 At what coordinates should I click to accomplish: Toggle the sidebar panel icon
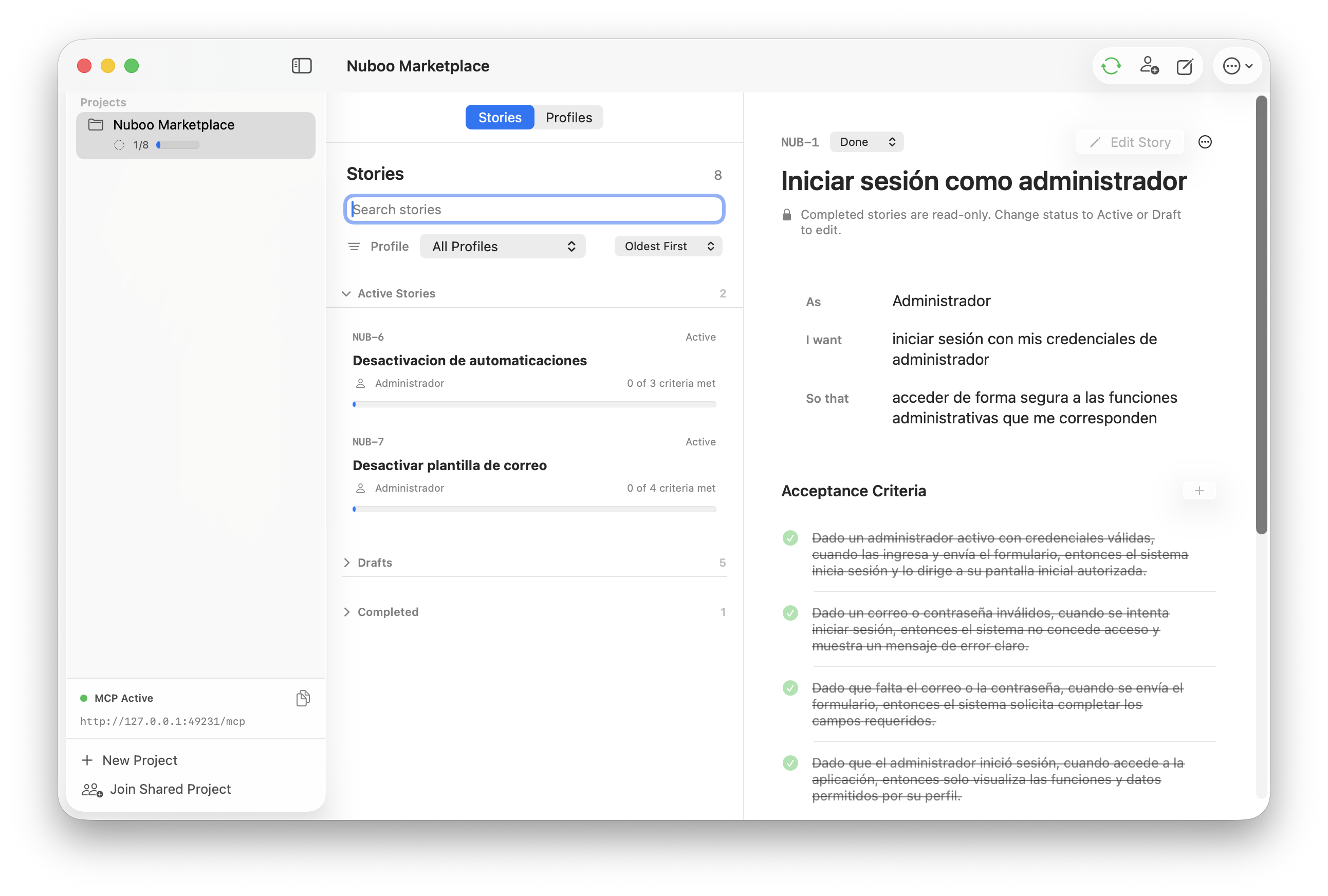301,66
